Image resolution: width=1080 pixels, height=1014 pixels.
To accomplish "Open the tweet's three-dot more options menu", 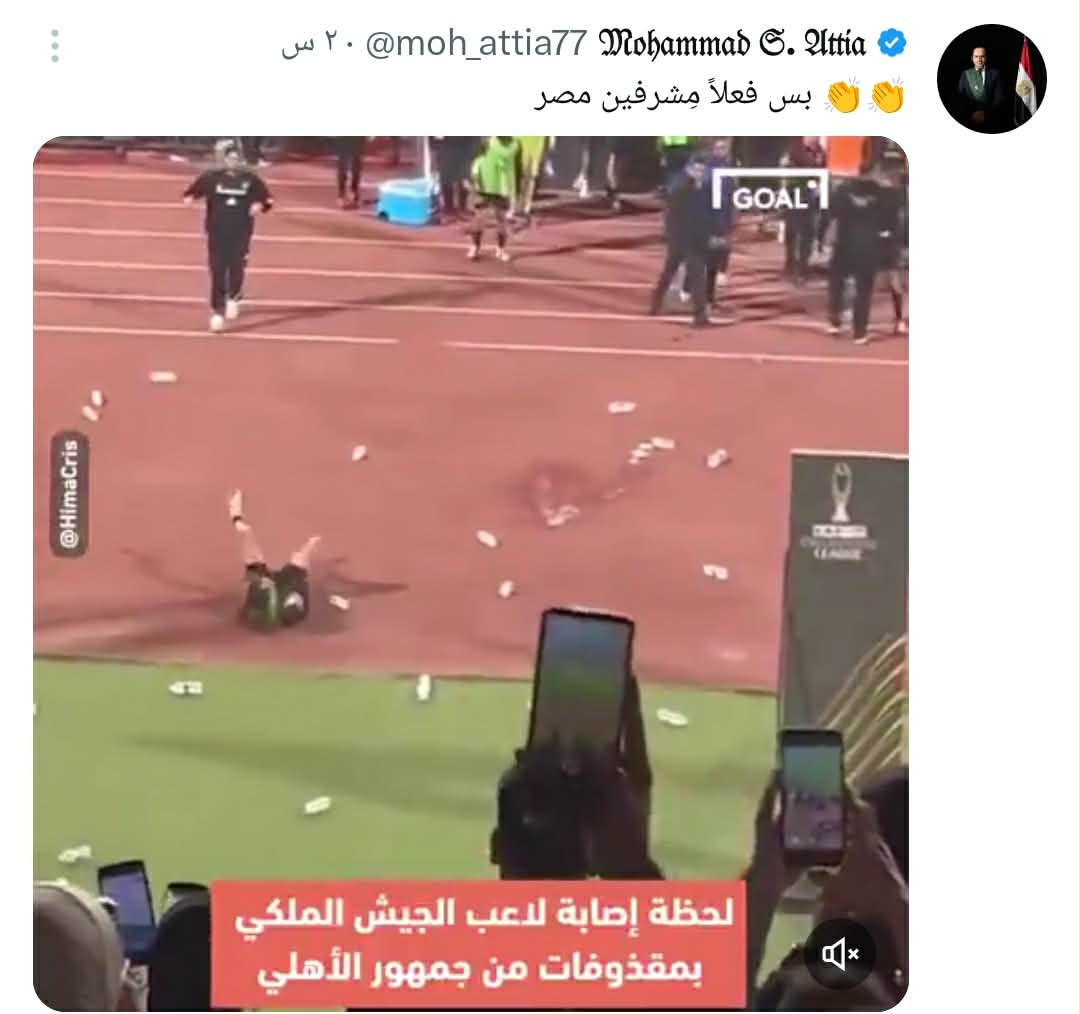I will 55,46.
